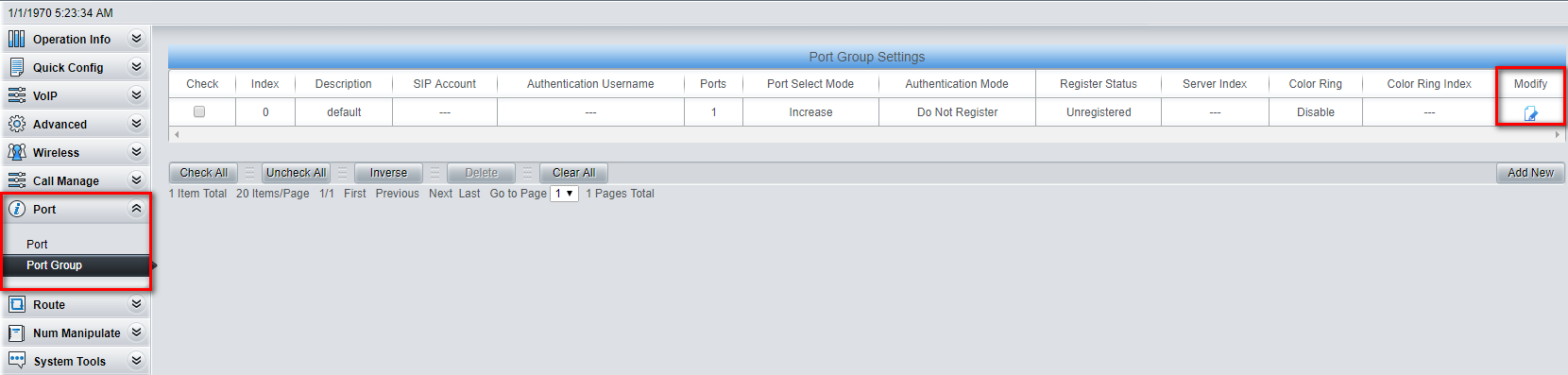Click the Wireless section icon
This screenshot has width=1568, height=375.
[17, 152]
